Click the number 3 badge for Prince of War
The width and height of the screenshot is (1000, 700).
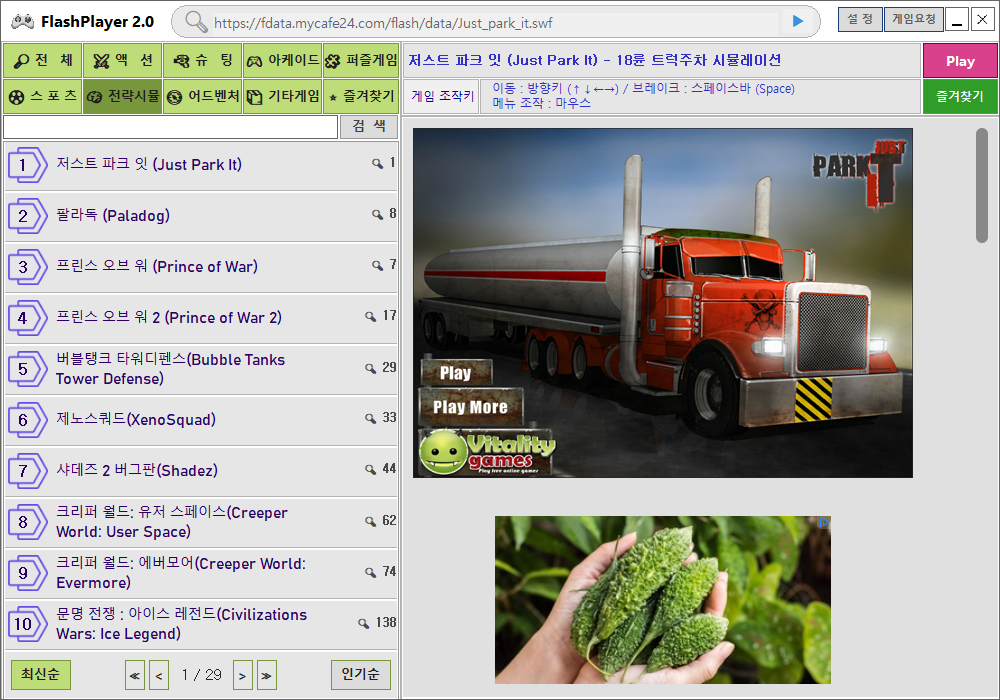(x=27, y=267)
